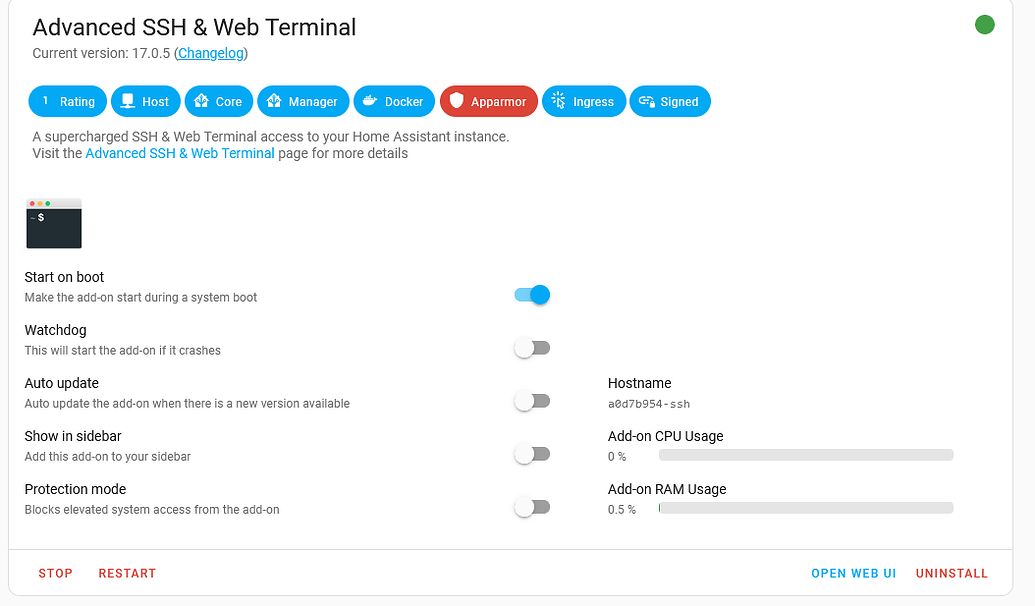Open the Changelog link

pos(211,53)
